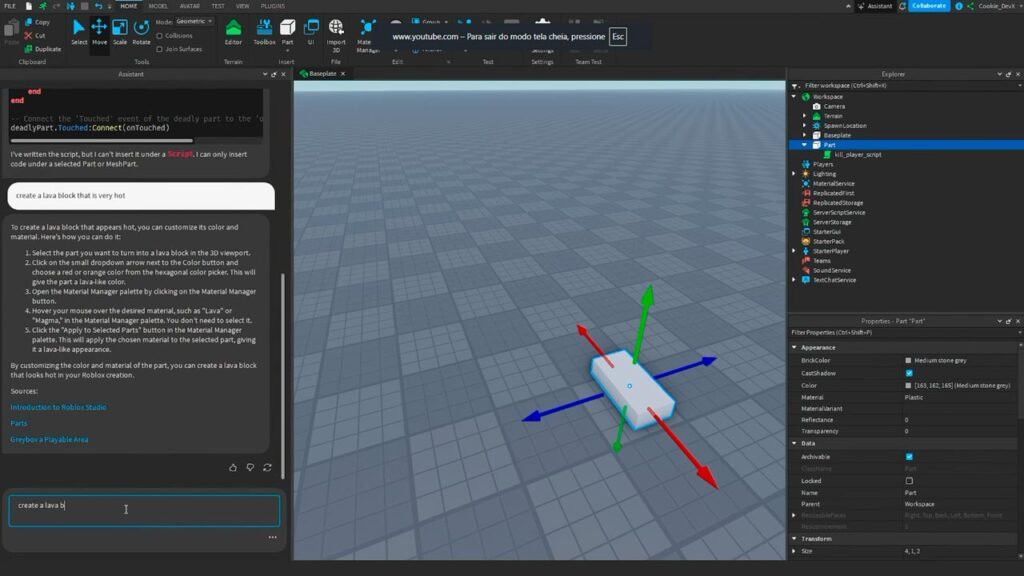Click the BrickColor Medium stone grey swatch
Screen dimensions: 1024x576
pyautogui.click(x=908, y=360)
